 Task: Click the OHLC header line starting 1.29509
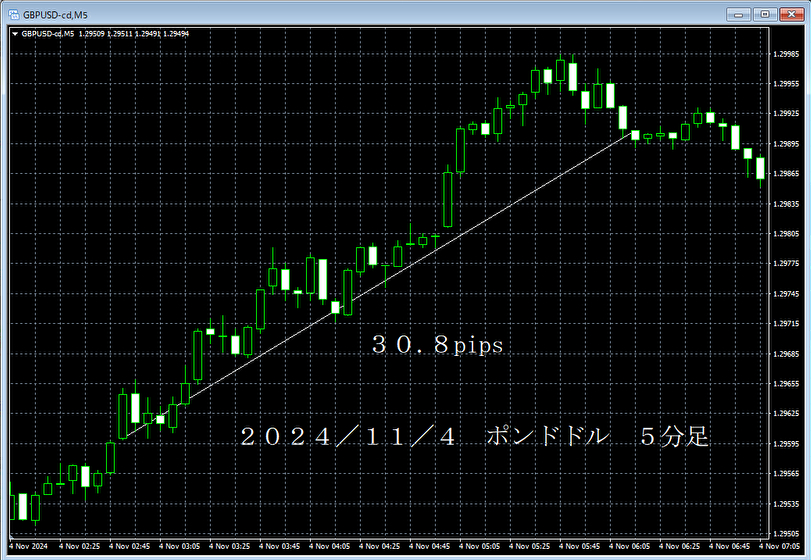pos(133,34)
